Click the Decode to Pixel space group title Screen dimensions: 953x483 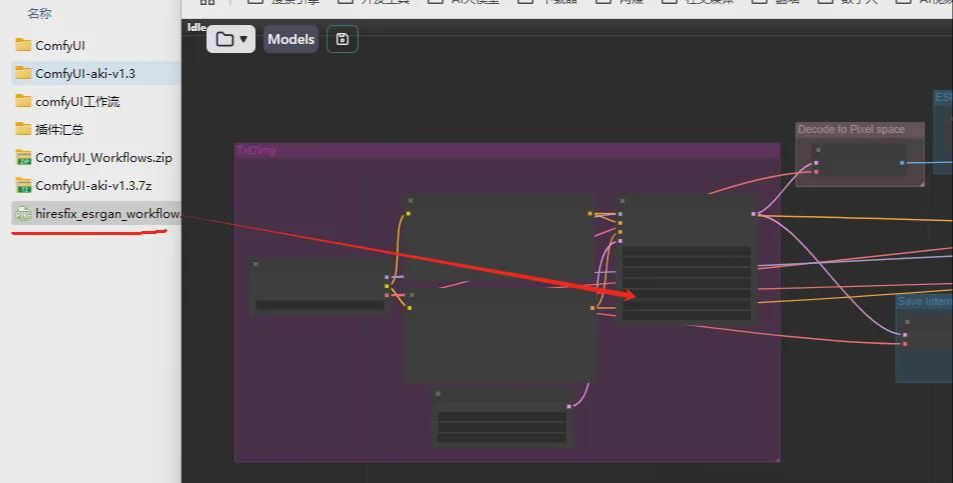pyautogui.click(x=851, y=129)
